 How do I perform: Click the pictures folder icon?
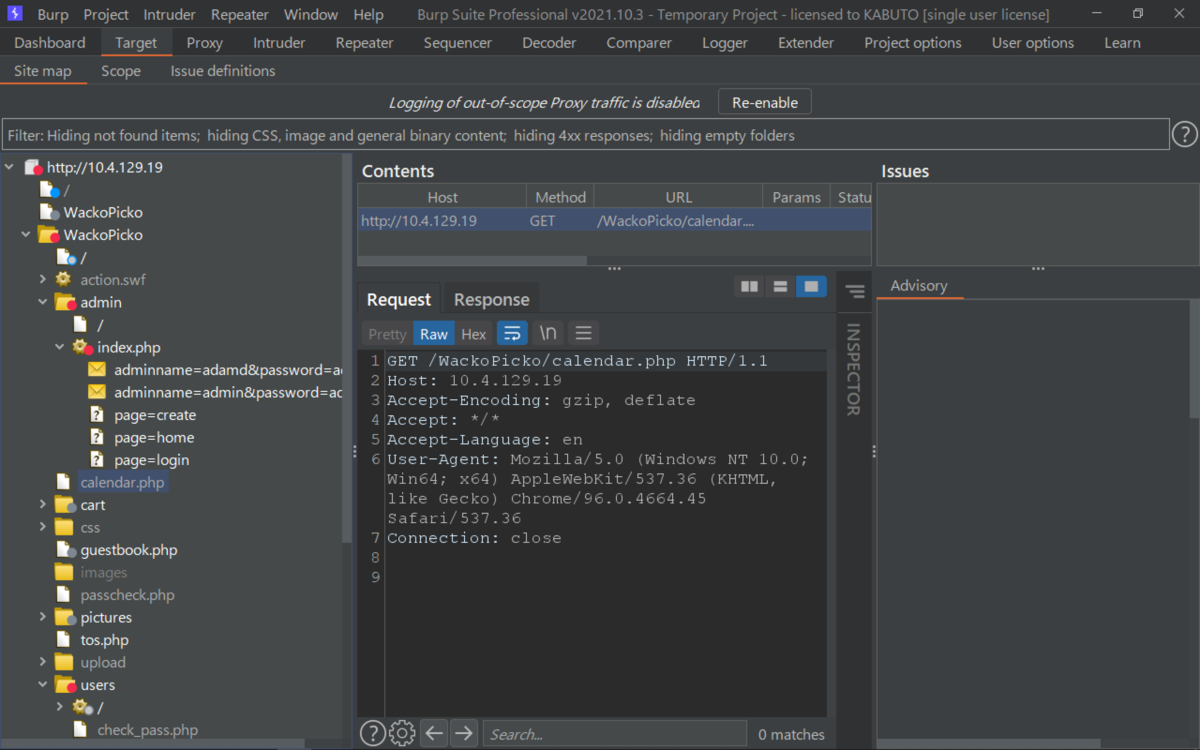click(x=65, y=617)
